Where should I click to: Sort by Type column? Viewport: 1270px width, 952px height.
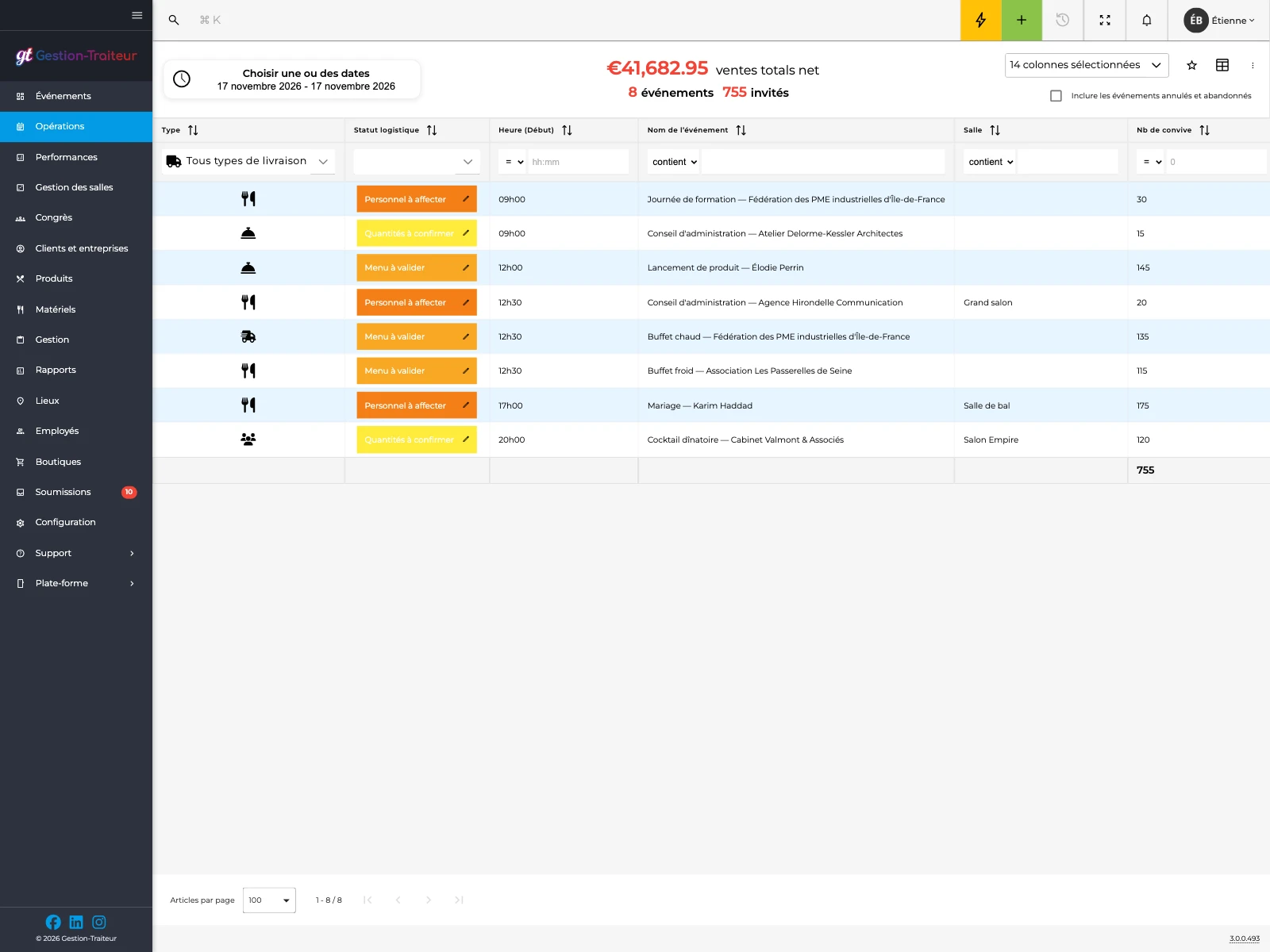(193, 130)
